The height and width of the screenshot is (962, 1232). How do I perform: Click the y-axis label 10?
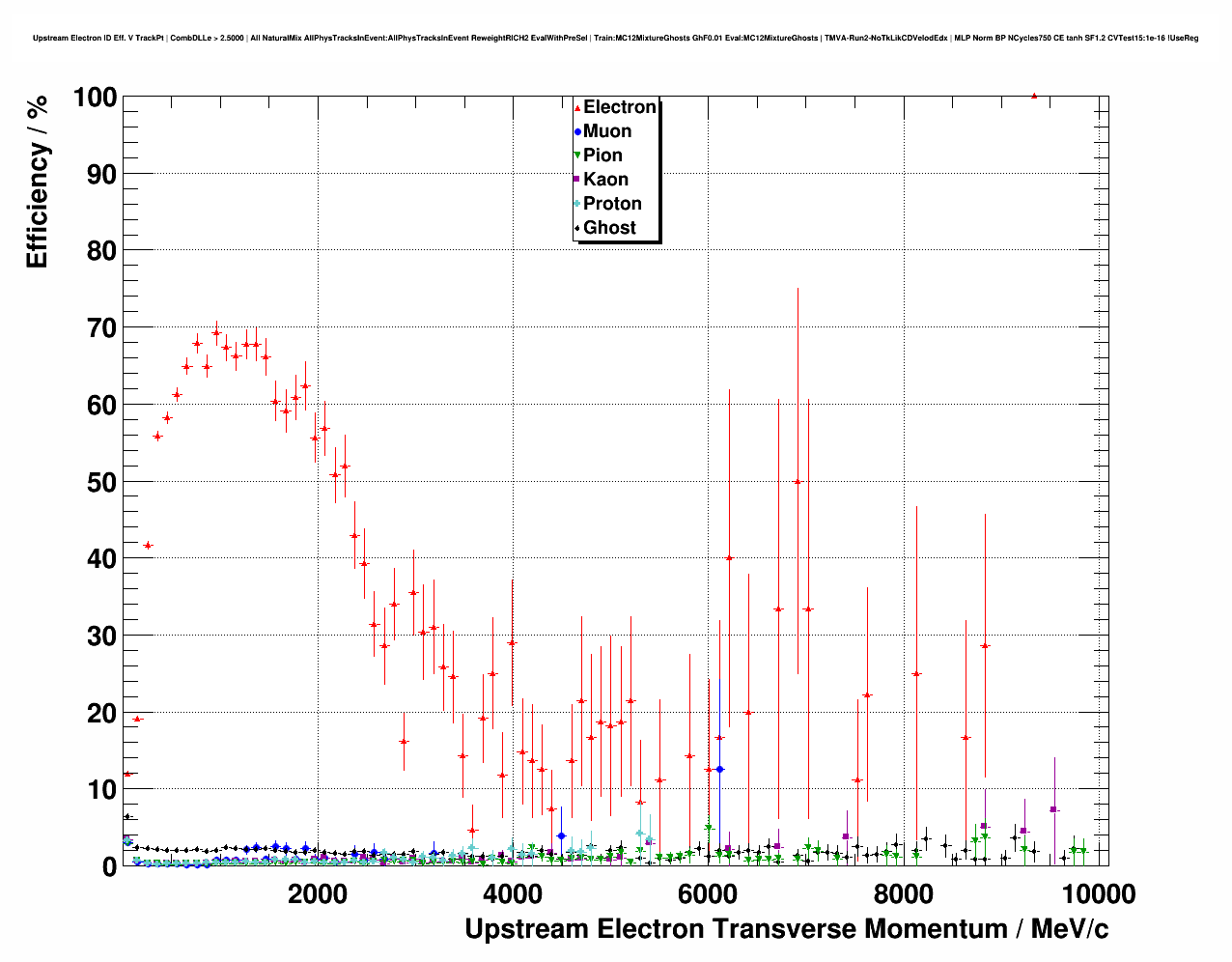pos(102,790)
